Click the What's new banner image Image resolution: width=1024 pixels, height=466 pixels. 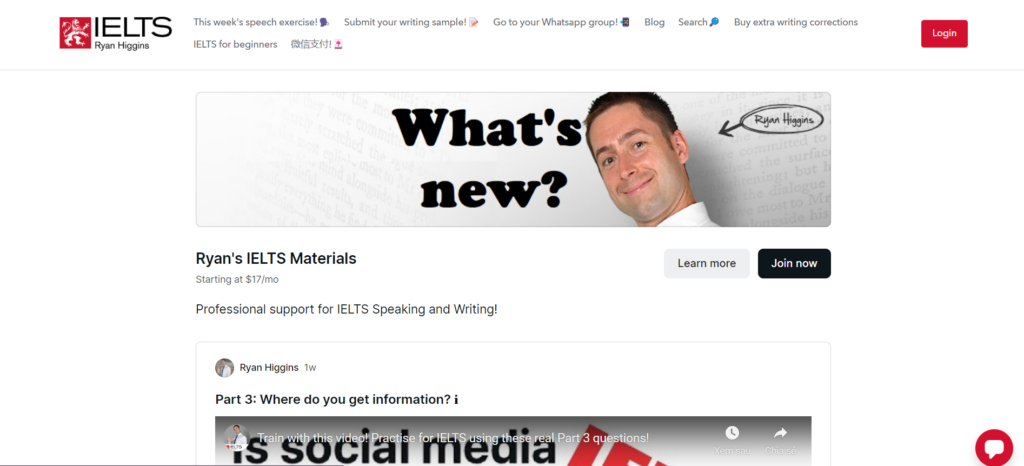coord(513,159)
